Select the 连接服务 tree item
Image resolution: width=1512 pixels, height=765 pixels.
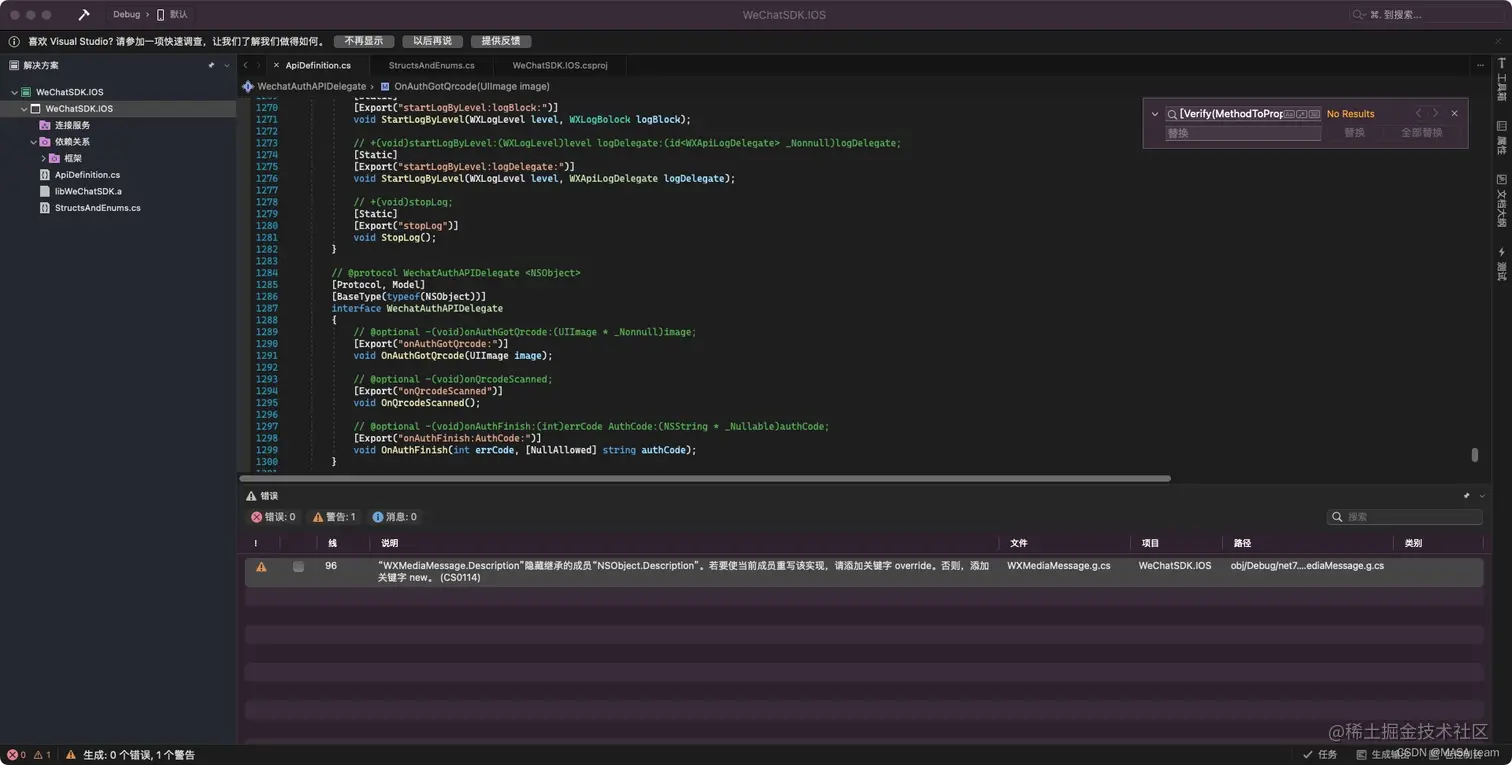click(72, 125)
